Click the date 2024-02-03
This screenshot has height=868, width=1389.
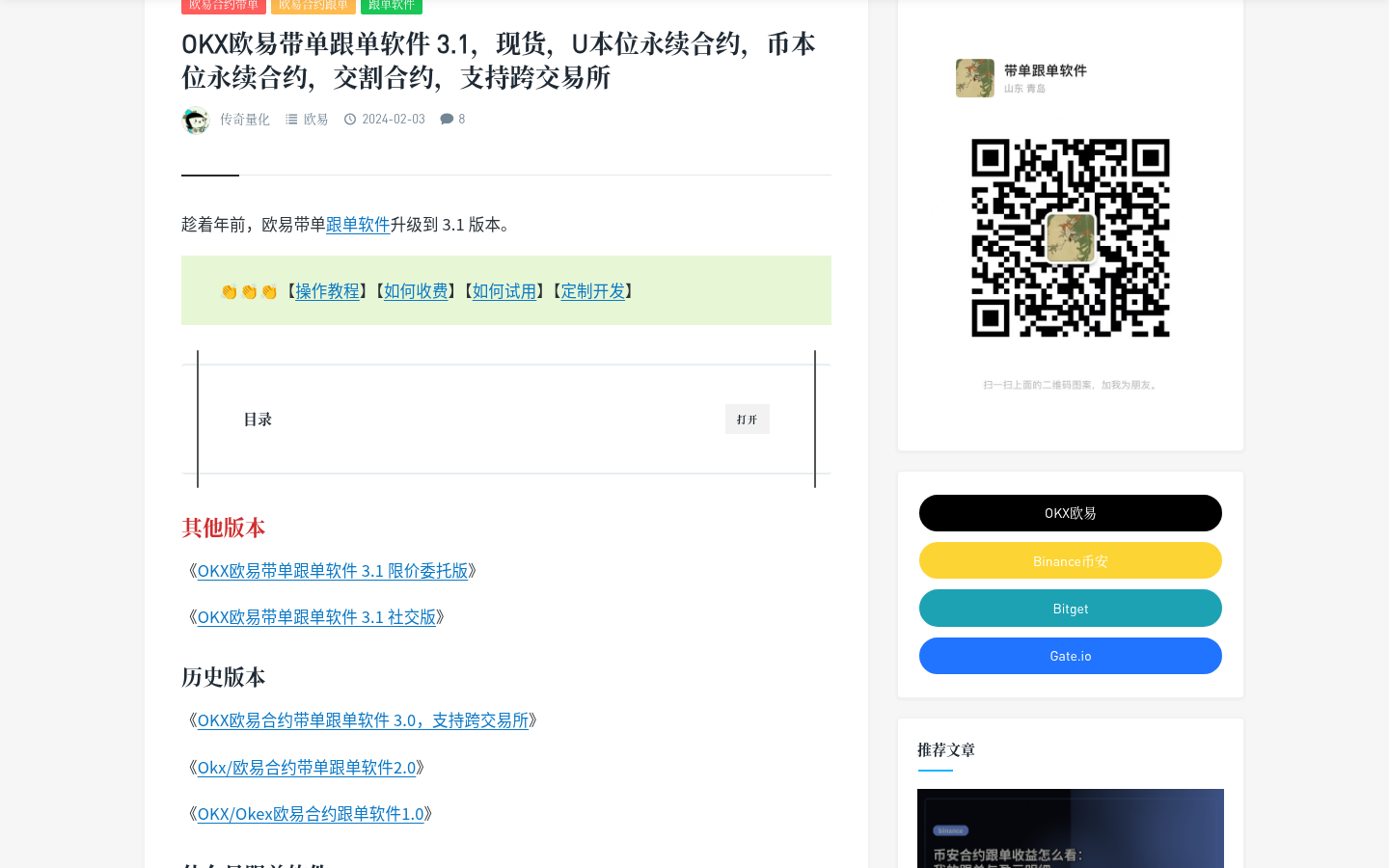(x=394, y=120)
